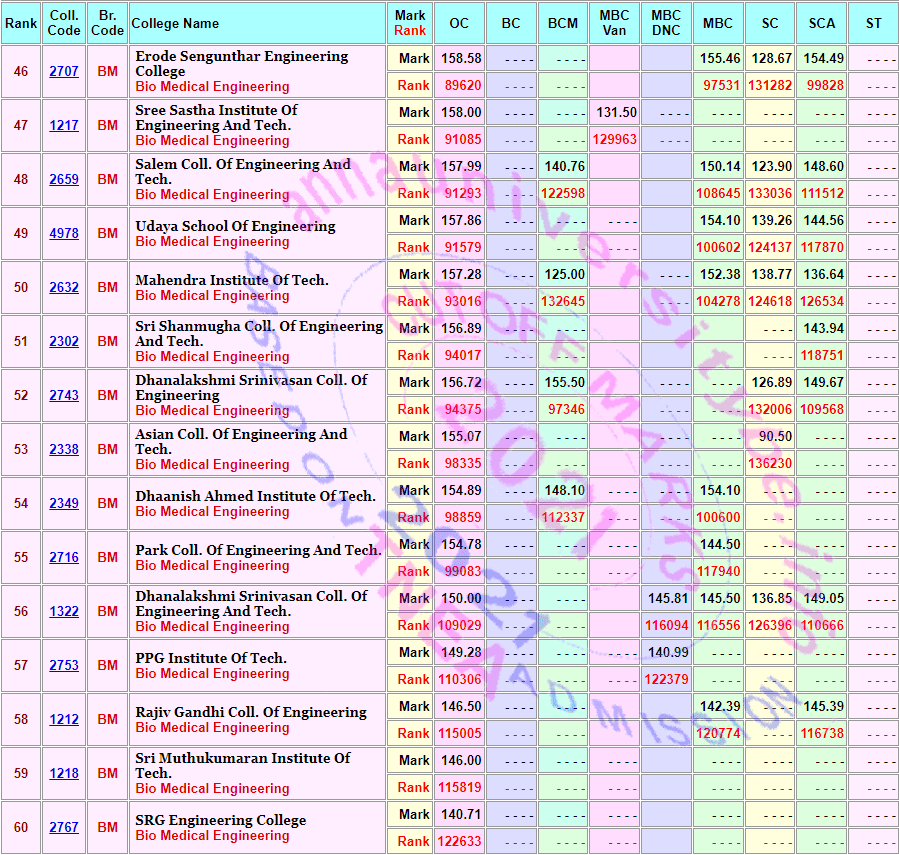Follow the 4978 college code link

[x=64, y=233]
